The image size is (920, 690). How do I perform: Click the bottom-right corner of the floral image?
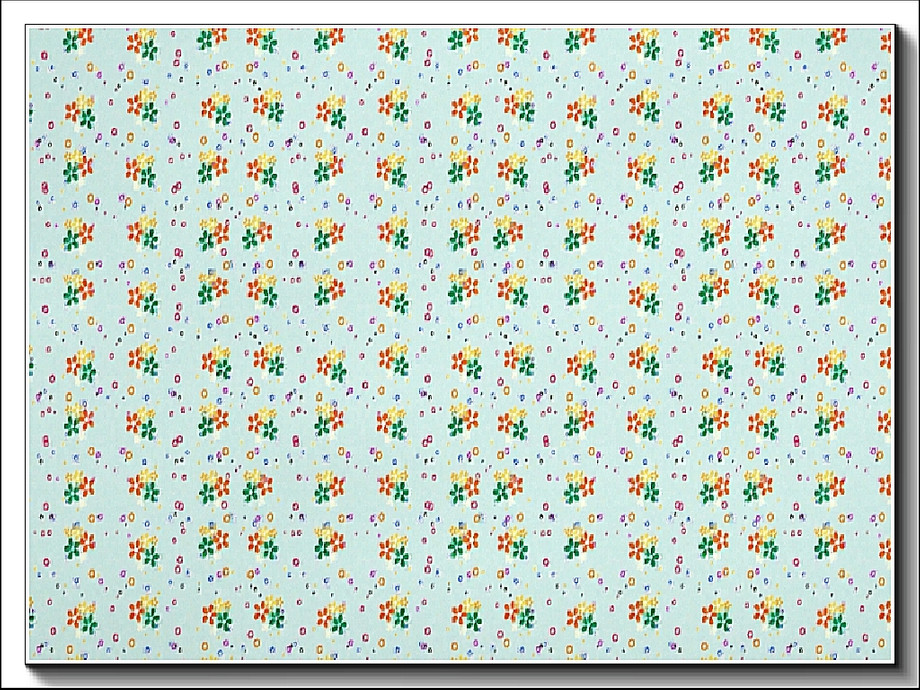point(890,659)
